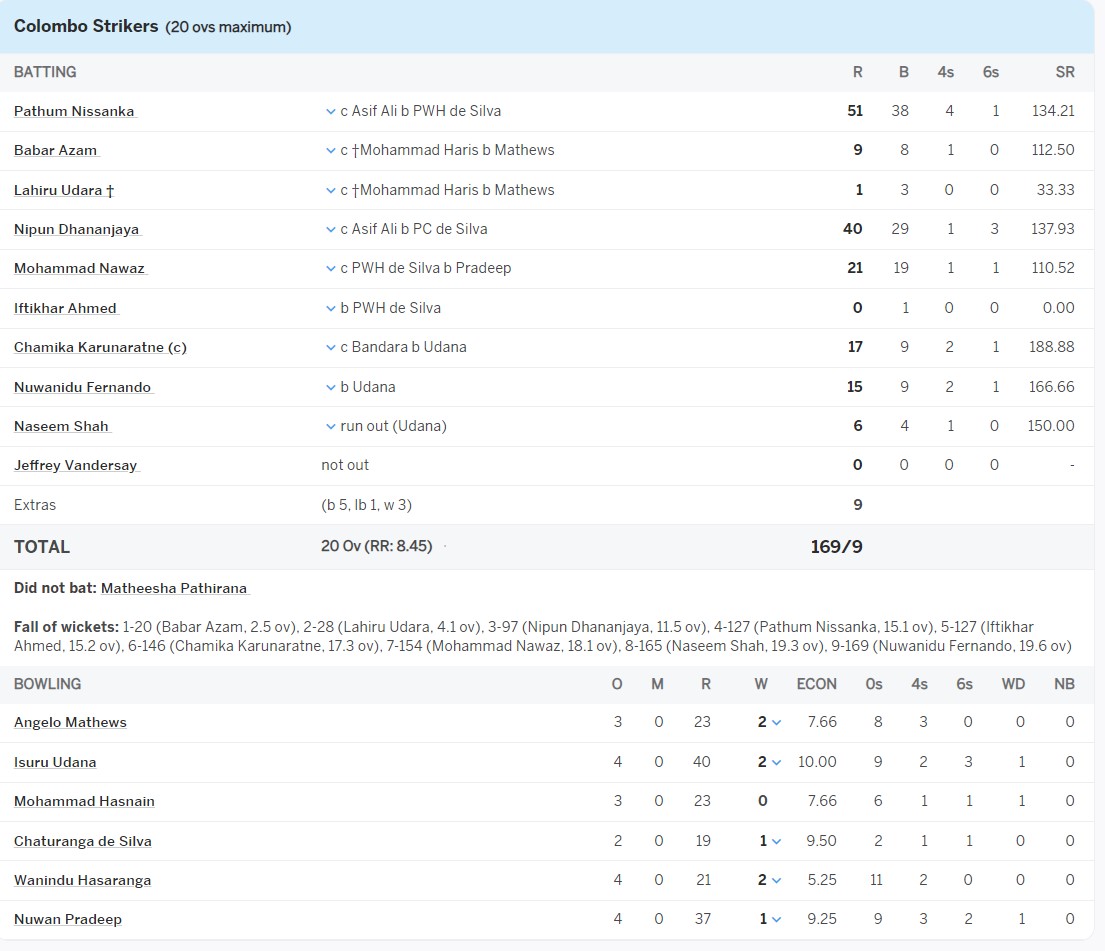Visit Matheesha Pathirana's profile link
This screenshot has width=1105, height=951.
coord(174,588)
